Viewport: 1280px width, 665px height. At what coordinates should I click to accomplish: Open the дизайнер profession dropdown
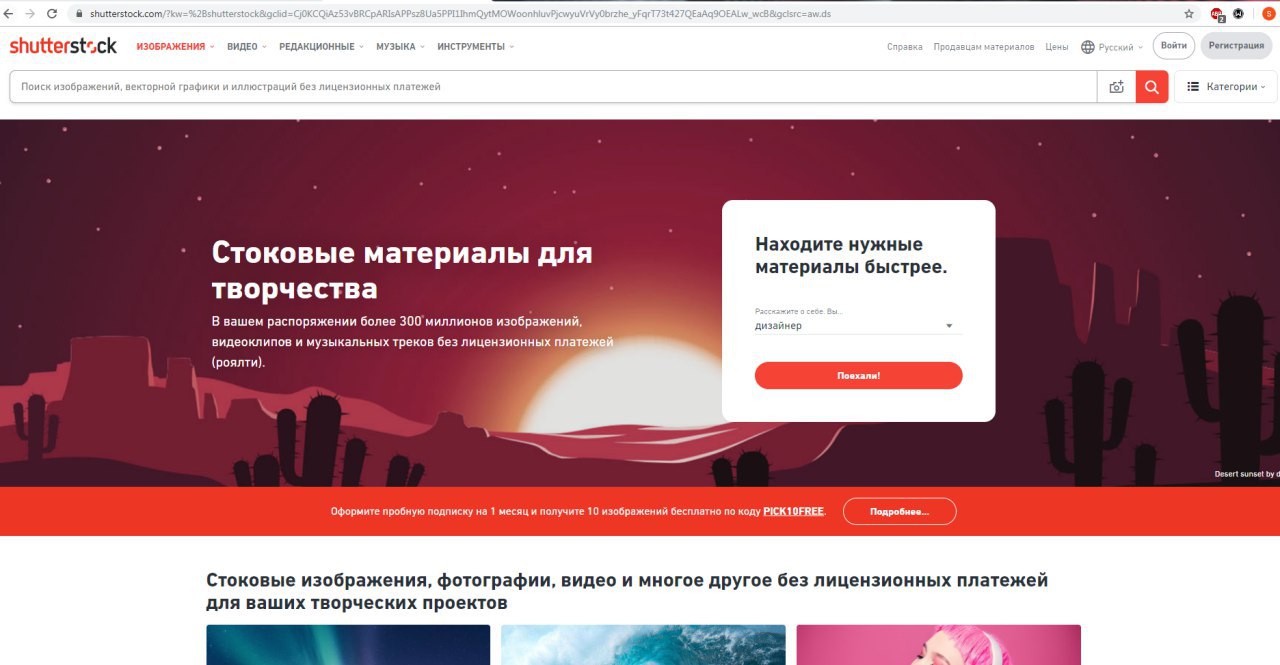click(x=858, y=326)
